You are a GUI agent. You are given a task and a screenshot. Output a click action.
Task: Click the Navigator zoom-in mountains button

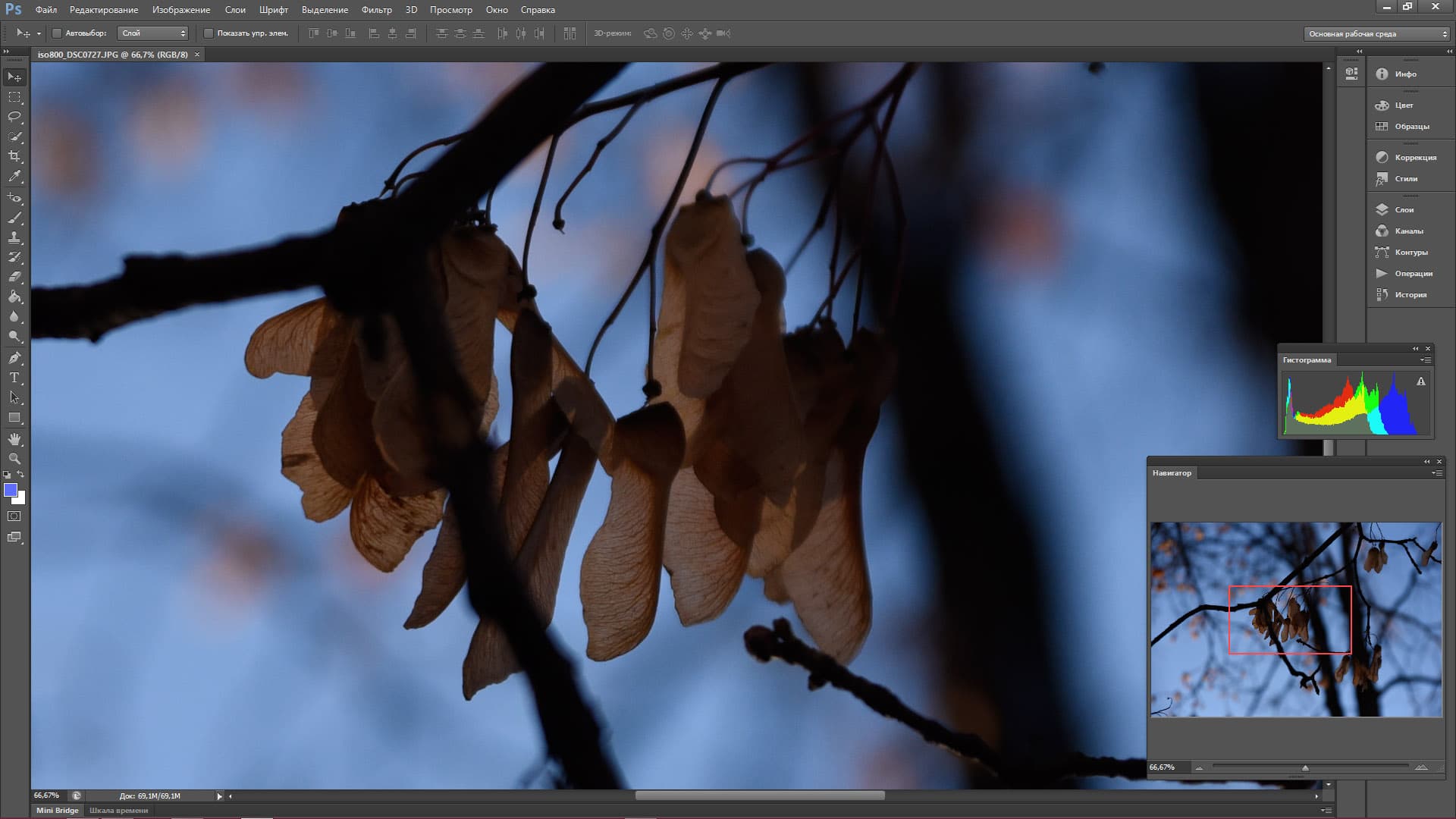[x=1421, y=767]
